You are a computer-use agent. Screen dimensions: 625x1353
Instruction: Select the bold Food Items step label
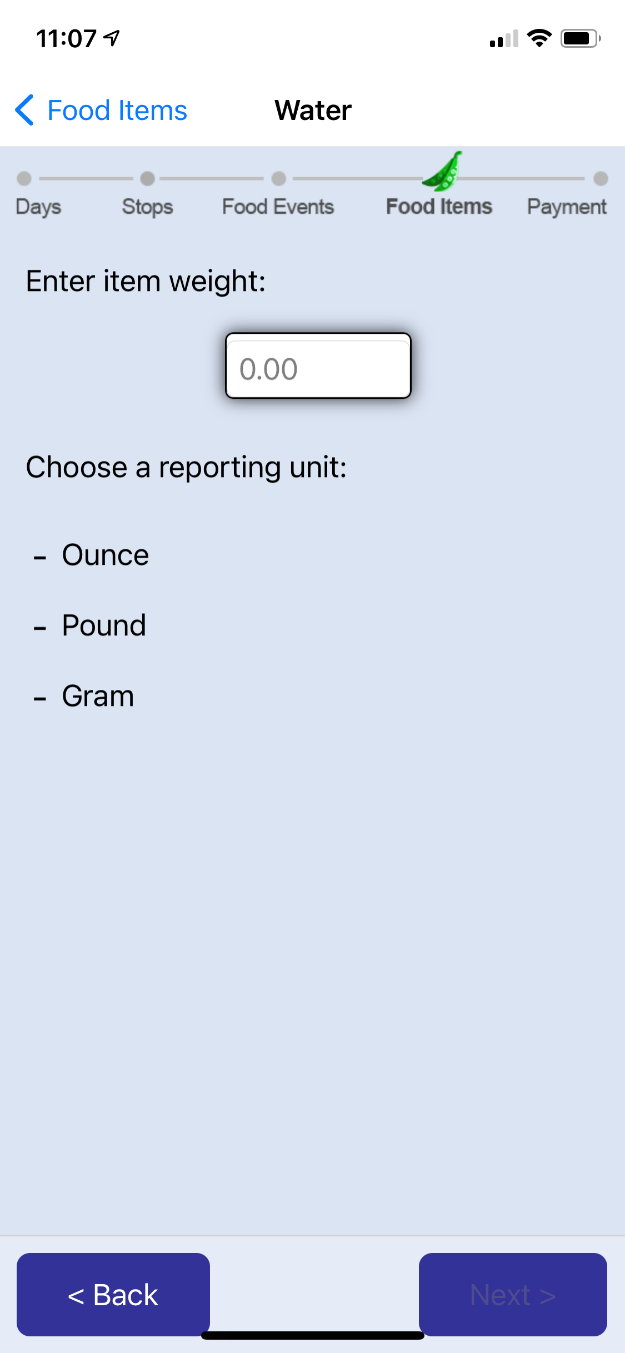[x=439, y=207]
